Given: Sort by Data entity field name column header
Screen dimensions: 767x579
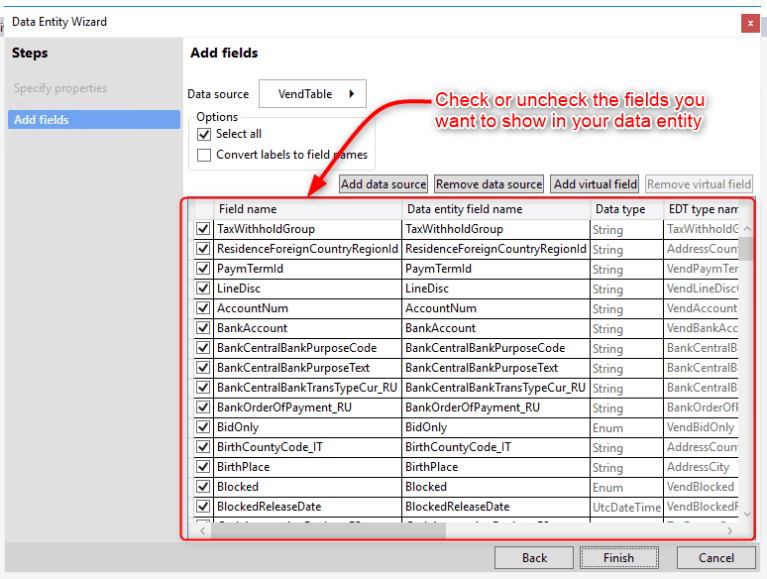Looking at the screenshot, I should point(496,209).
